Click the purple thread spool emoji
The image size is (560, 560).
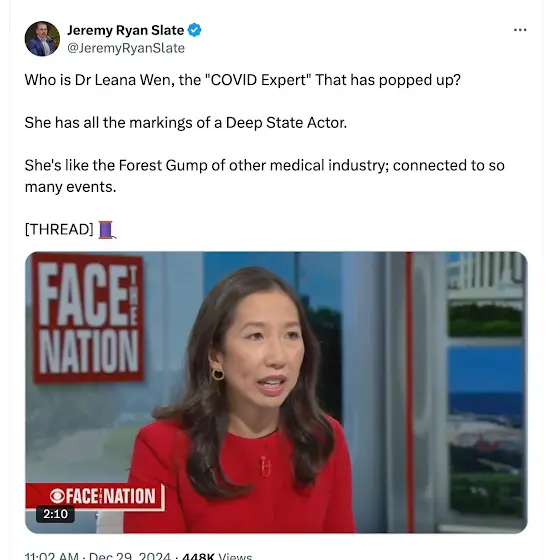click(107, 230)
